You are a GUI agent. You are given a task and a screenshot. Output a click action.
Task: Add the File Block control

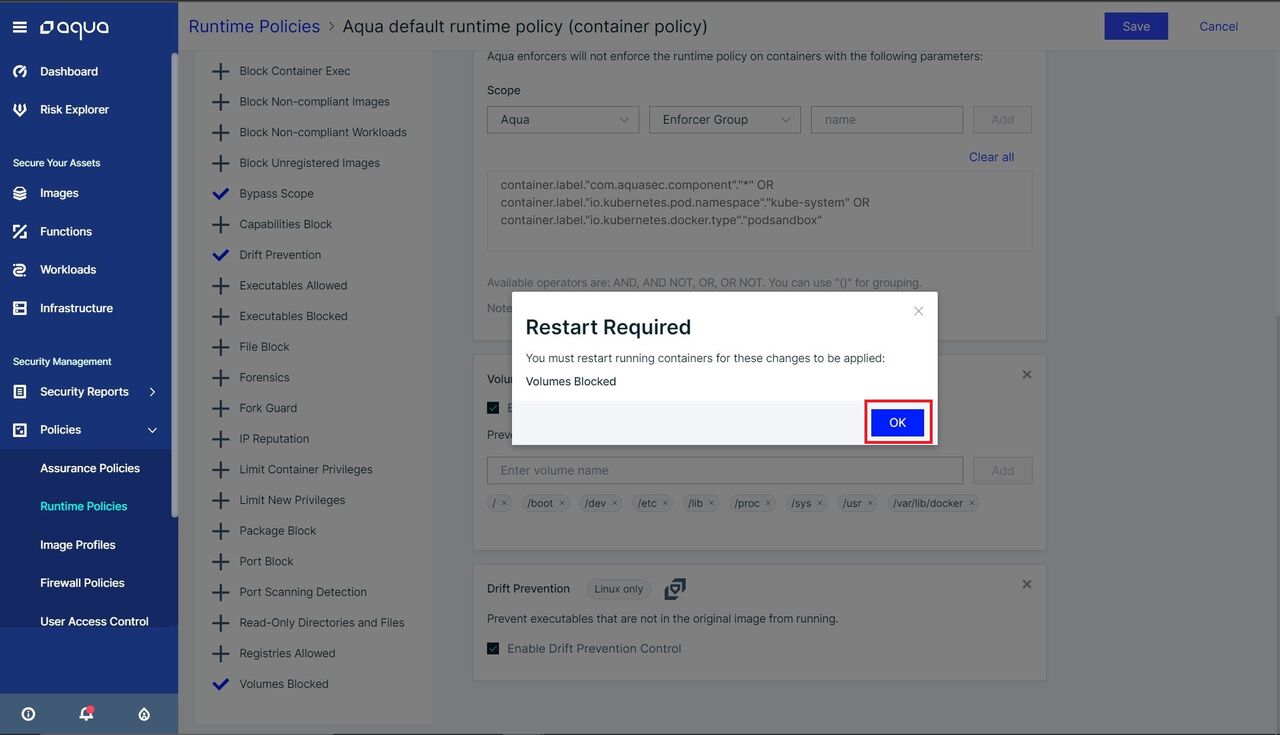[221, 347]
